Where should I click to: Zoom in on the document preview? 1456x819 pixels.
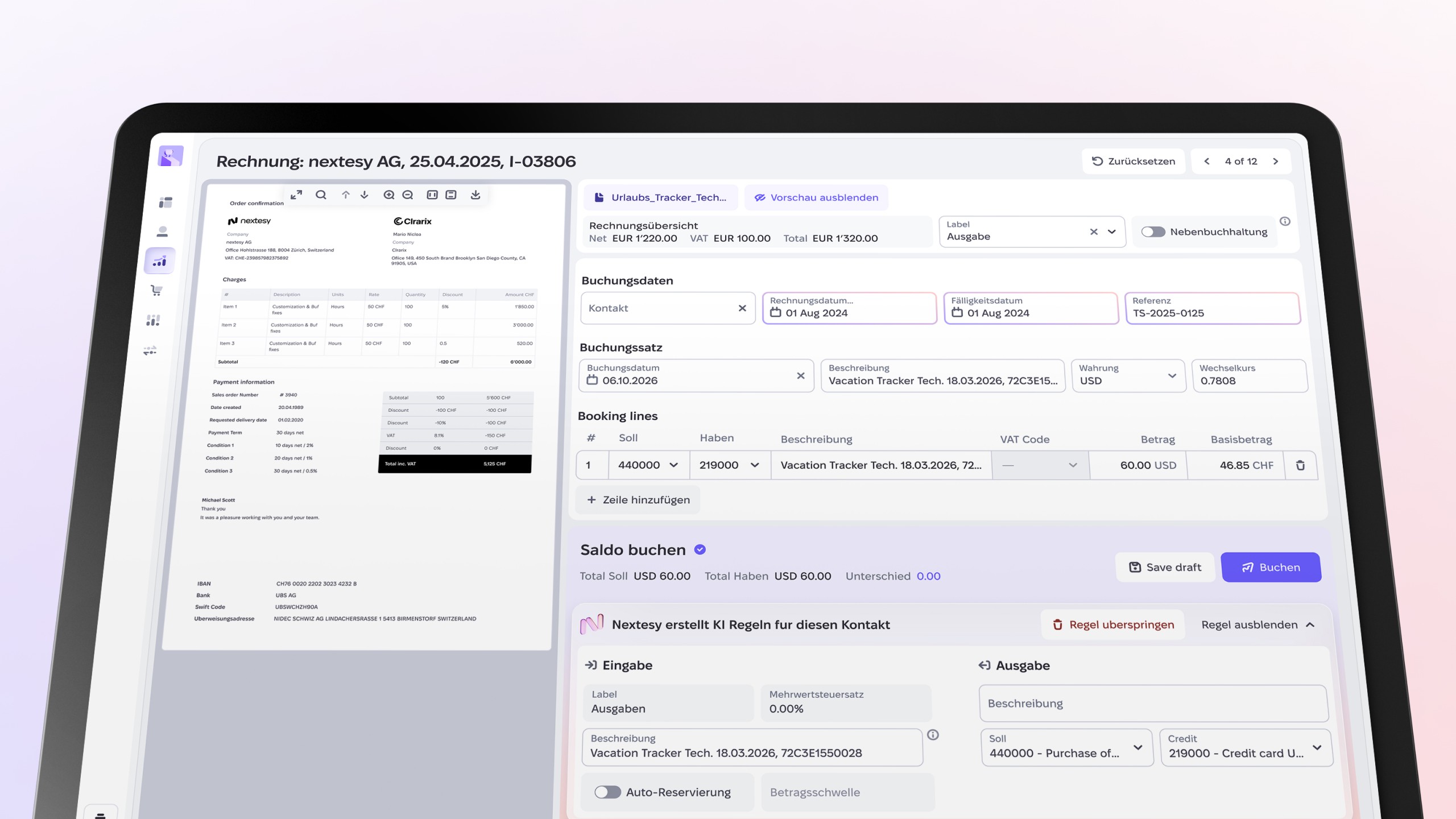pos(389,195)
